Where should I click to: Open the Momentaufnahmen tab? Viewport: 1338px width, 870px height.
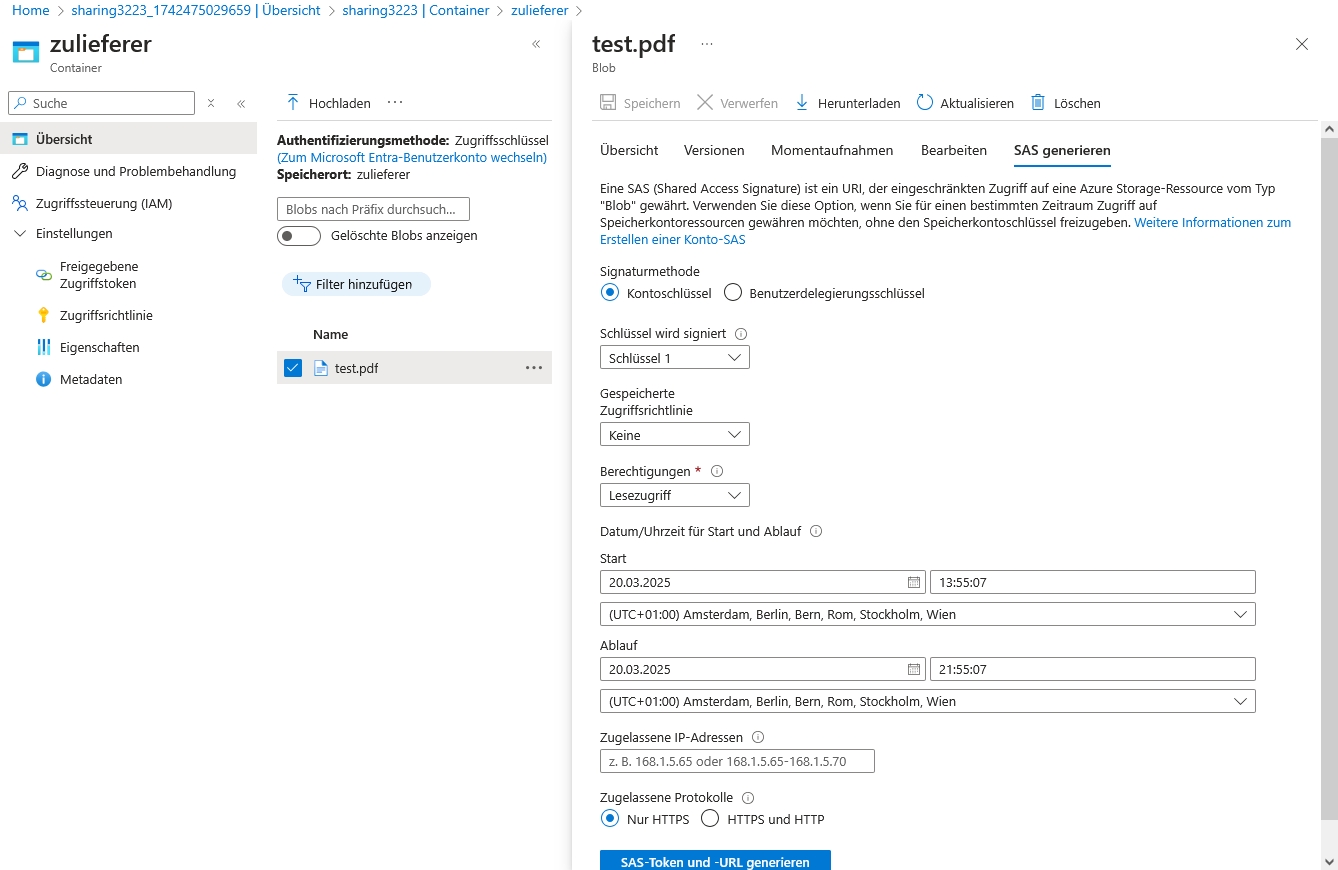(831, 150)
